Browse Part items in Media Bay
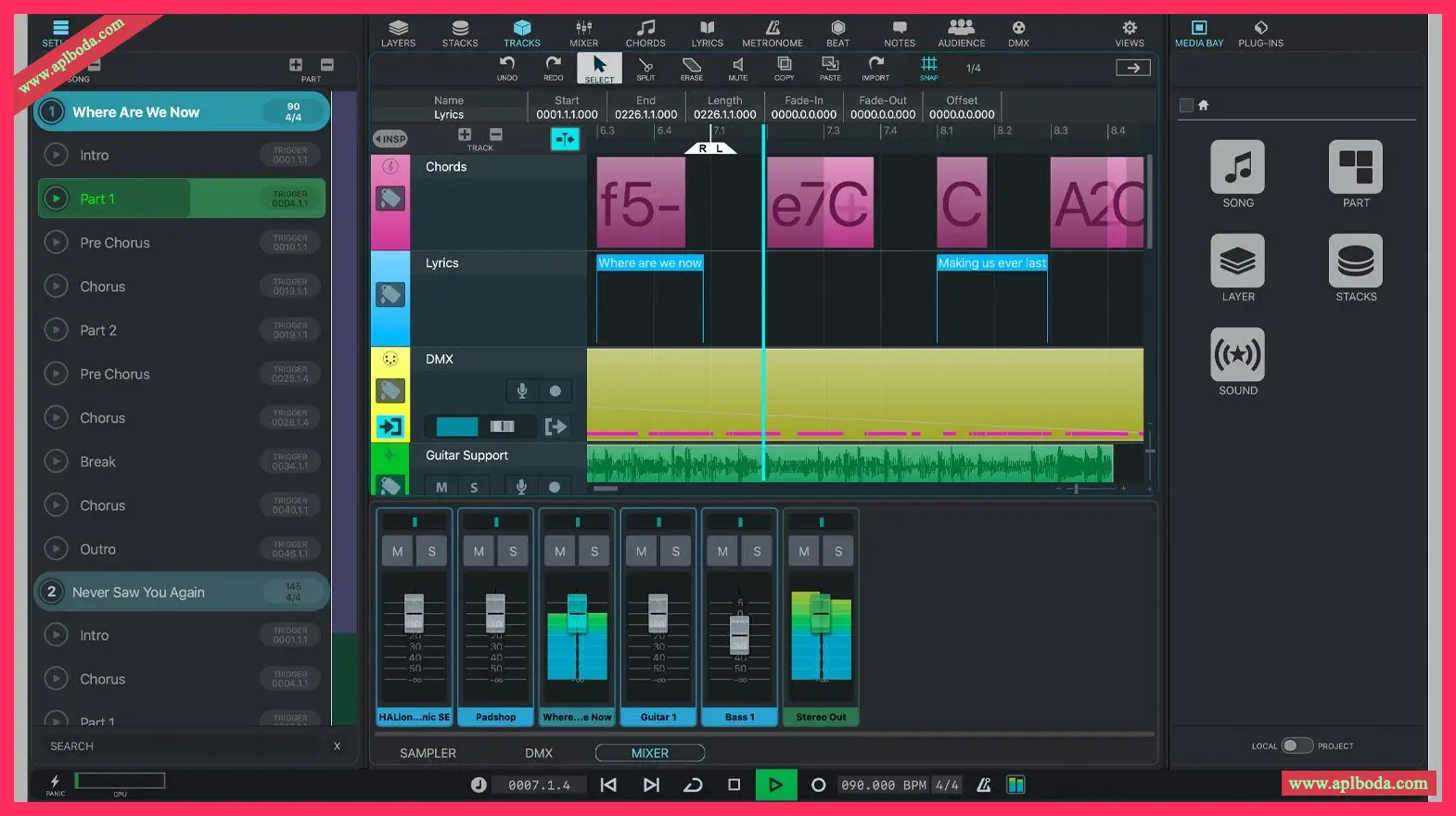The width and height of the screenshot is (1456, 816). [1356, 174]
